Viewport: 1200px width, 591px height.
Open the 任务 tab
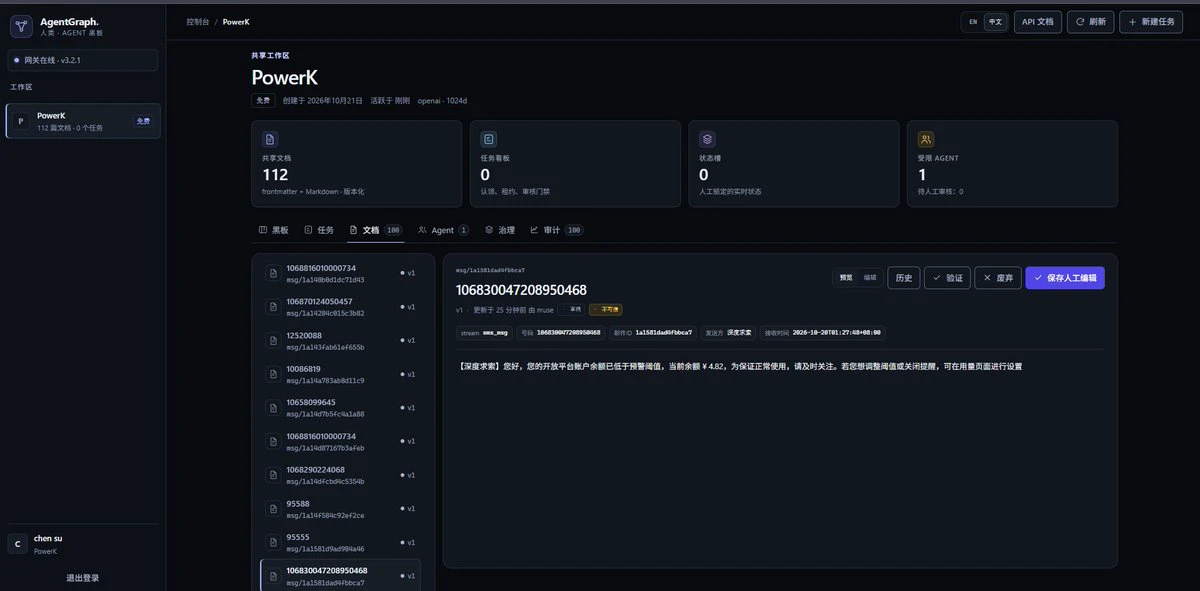pos(319,230)
